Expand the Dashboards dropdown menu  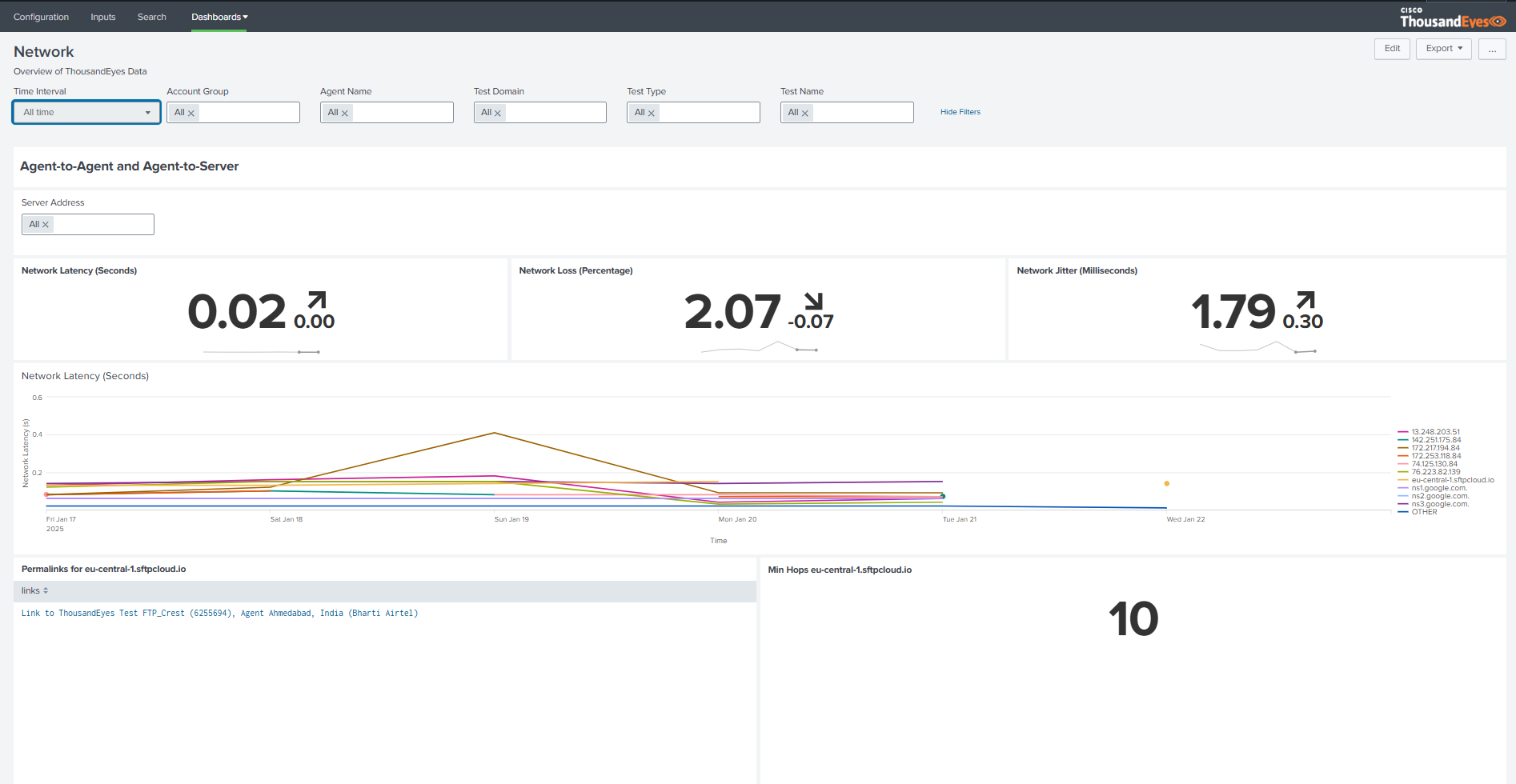219,17
